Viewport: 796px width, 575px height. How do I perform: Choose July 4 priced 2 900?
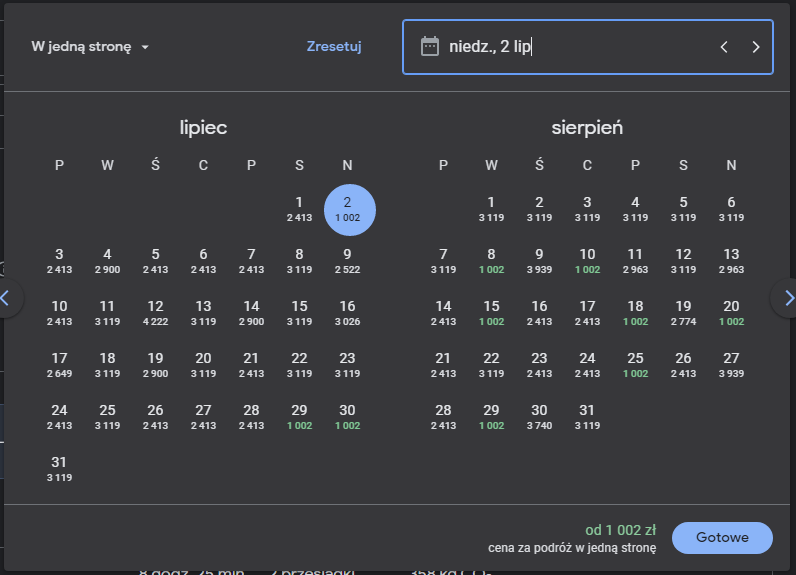[x=107, y=261]
